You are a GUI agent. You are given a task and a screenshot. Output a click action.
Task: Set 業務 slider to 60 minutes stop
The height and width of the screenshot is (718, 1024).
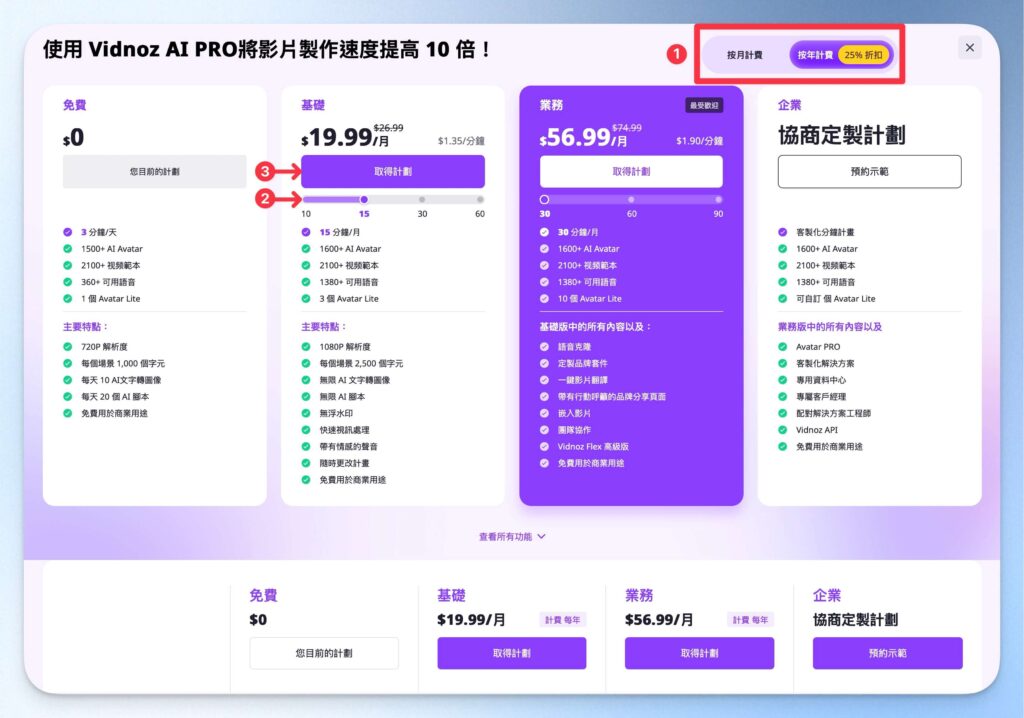[x=631, y=199]
